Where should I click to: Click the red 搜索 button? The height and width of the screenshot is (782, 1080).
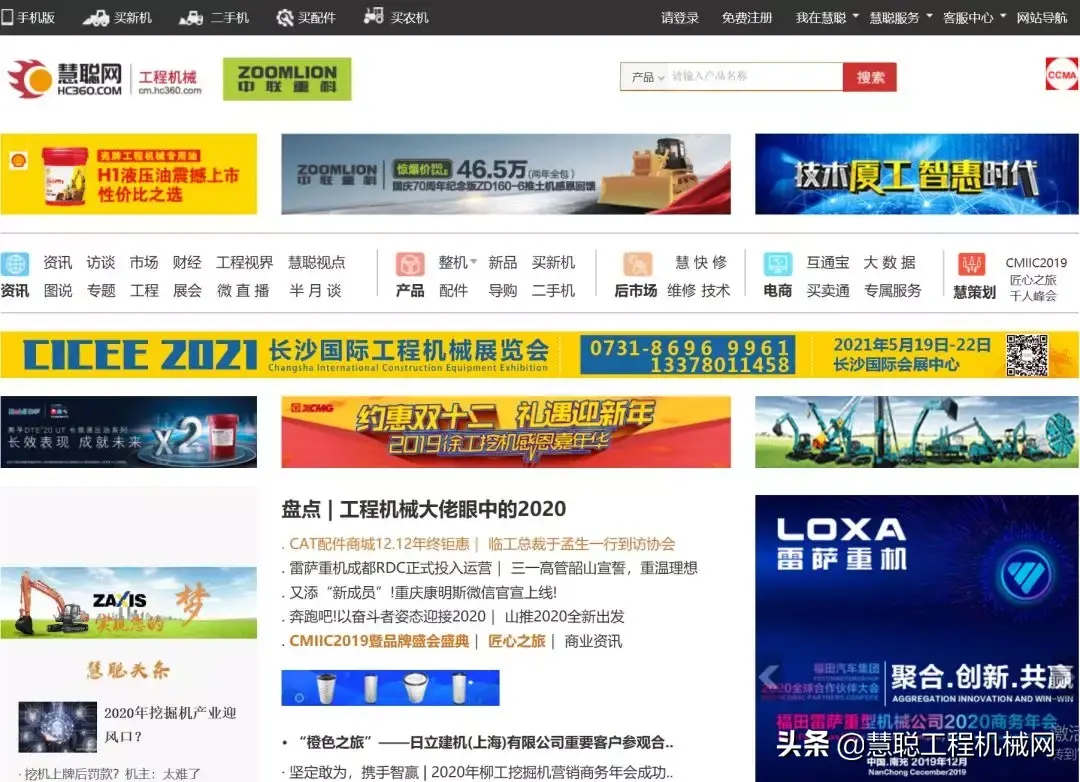[870, 77]
